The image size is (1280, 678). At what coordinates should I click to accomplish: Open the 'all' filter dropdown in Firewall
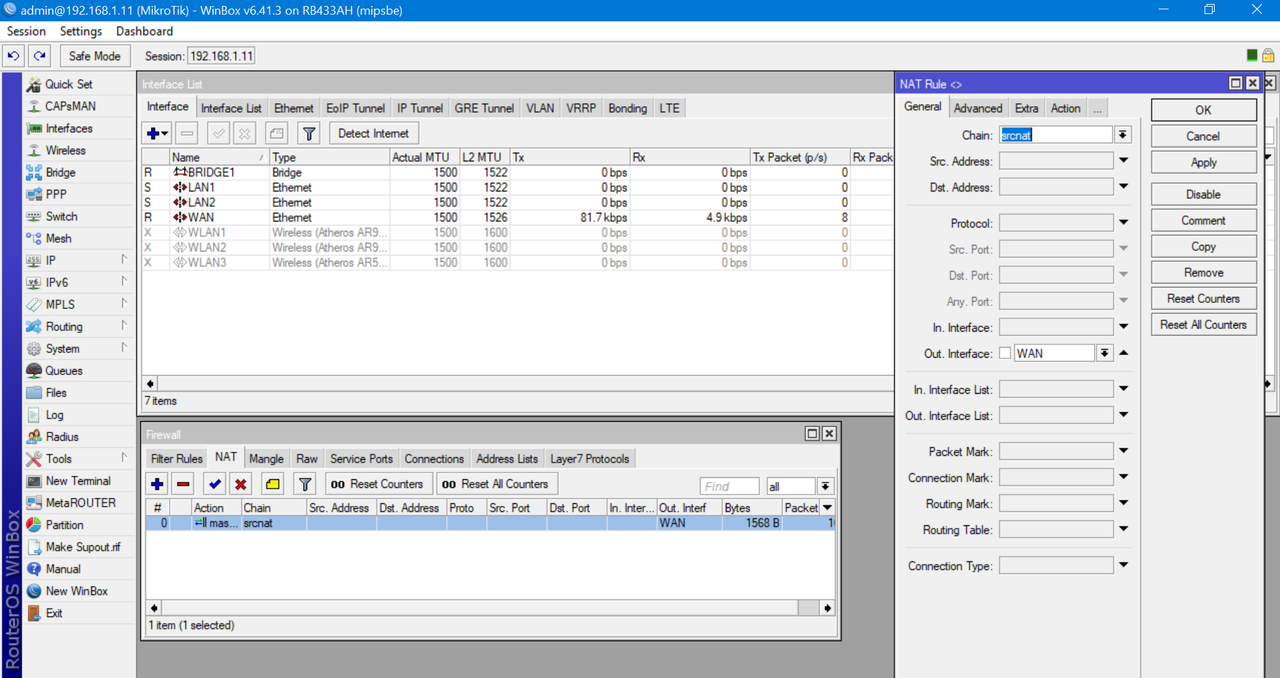pyautogui.click(x=825, y=486)
